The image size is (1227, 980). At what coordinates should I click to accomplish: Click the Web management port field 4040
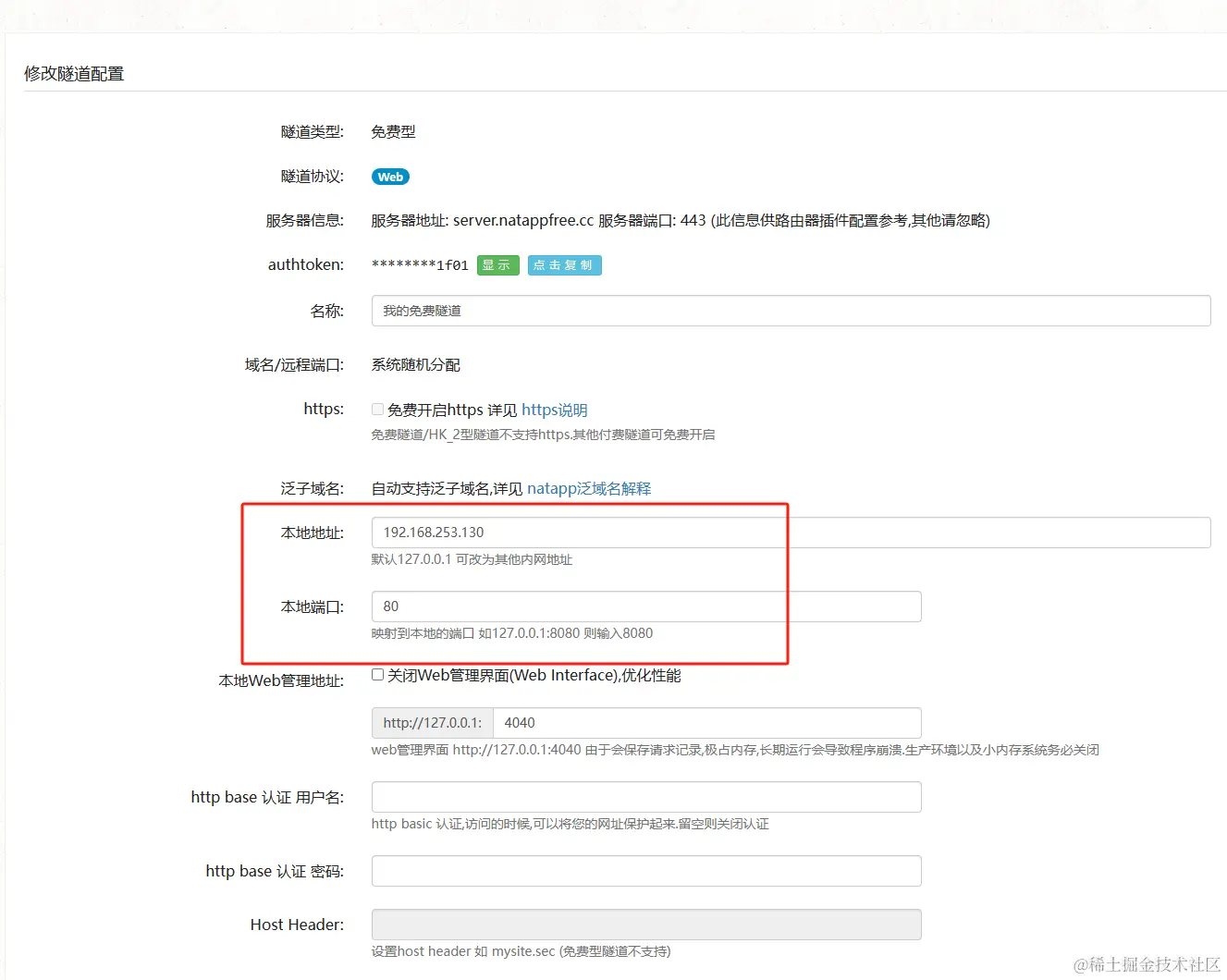point(707,723)
